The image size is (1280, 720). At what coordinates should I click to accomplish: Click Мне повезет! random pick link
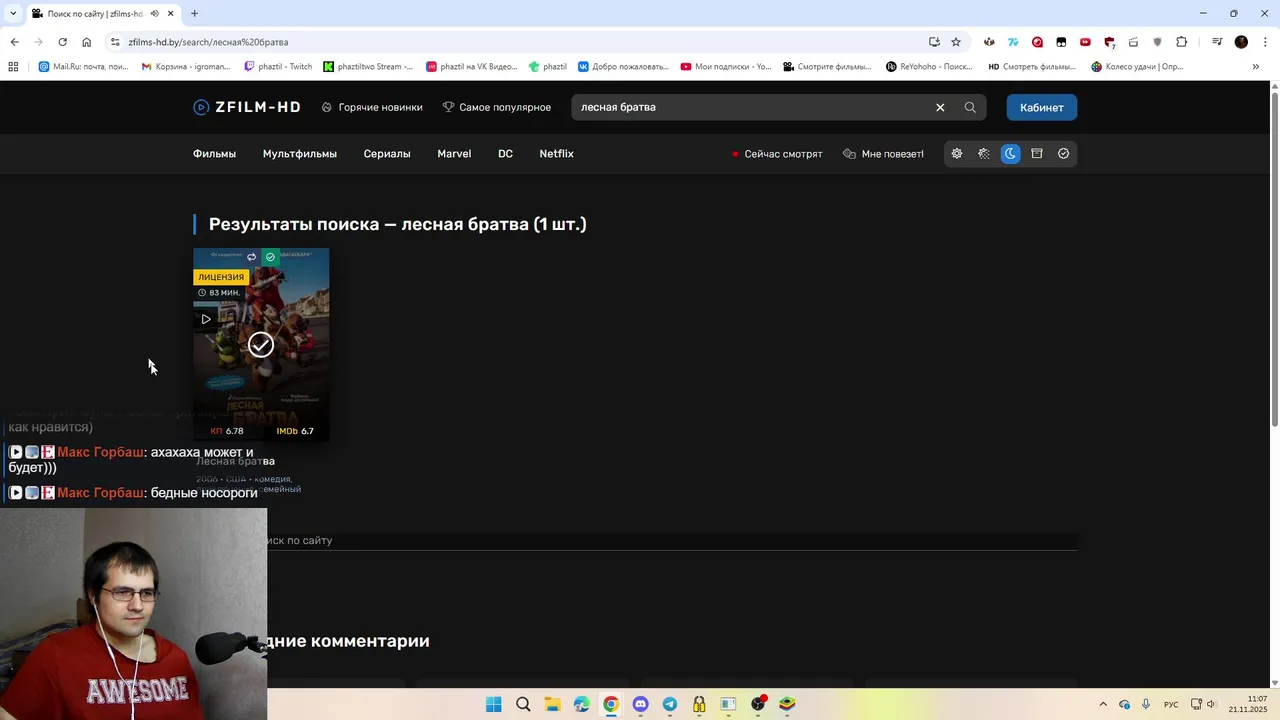(884, 154)
